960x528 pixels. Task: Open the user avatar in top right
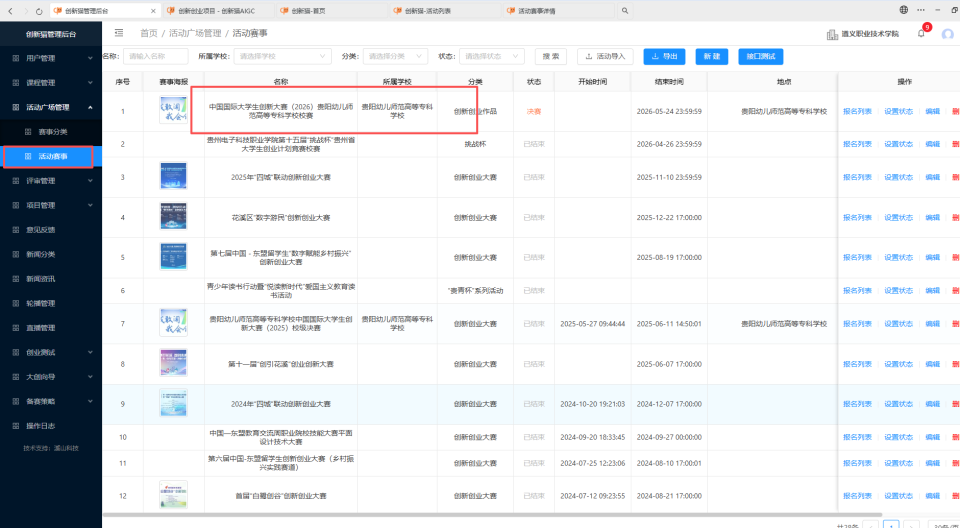(948, 34)
